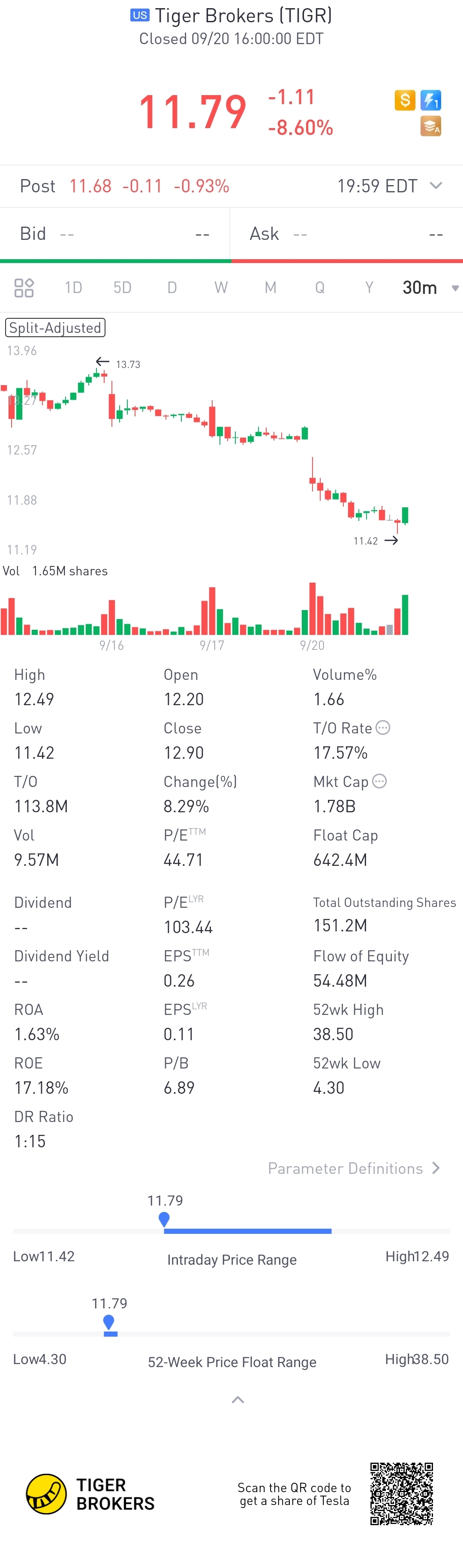
Task: Click the 52wk High value 38.50
Action: tap(333, 1034)
